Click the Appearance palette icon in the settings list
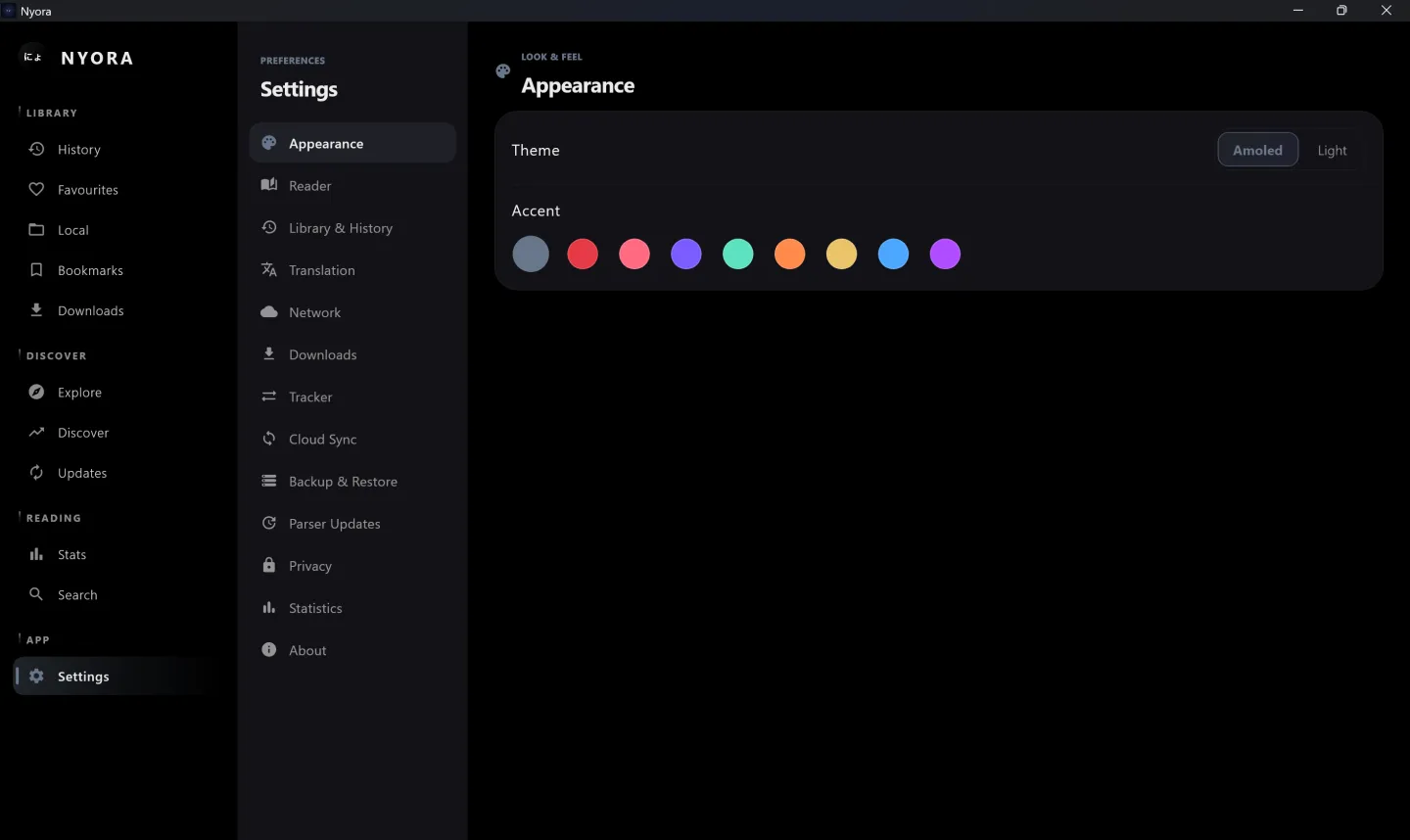This screenshot has height=840, width=1410. 268,143
